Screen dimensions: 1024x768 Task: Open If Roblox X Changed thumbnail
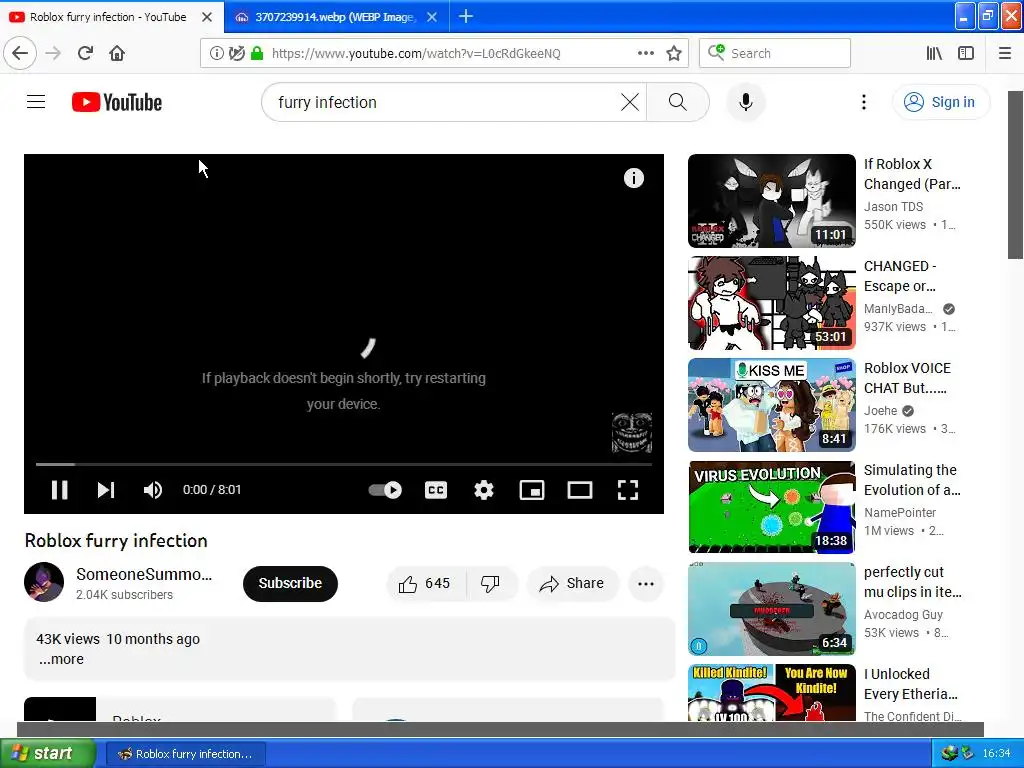tap(771, 201)
